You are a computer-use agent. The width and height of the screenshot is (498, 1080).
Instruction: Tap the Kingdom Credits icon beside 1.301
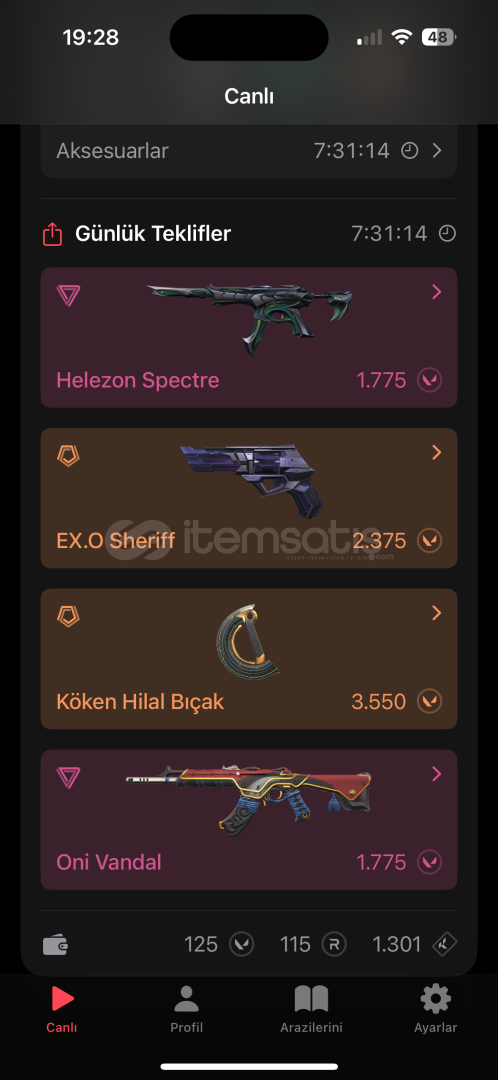point(445,944)
